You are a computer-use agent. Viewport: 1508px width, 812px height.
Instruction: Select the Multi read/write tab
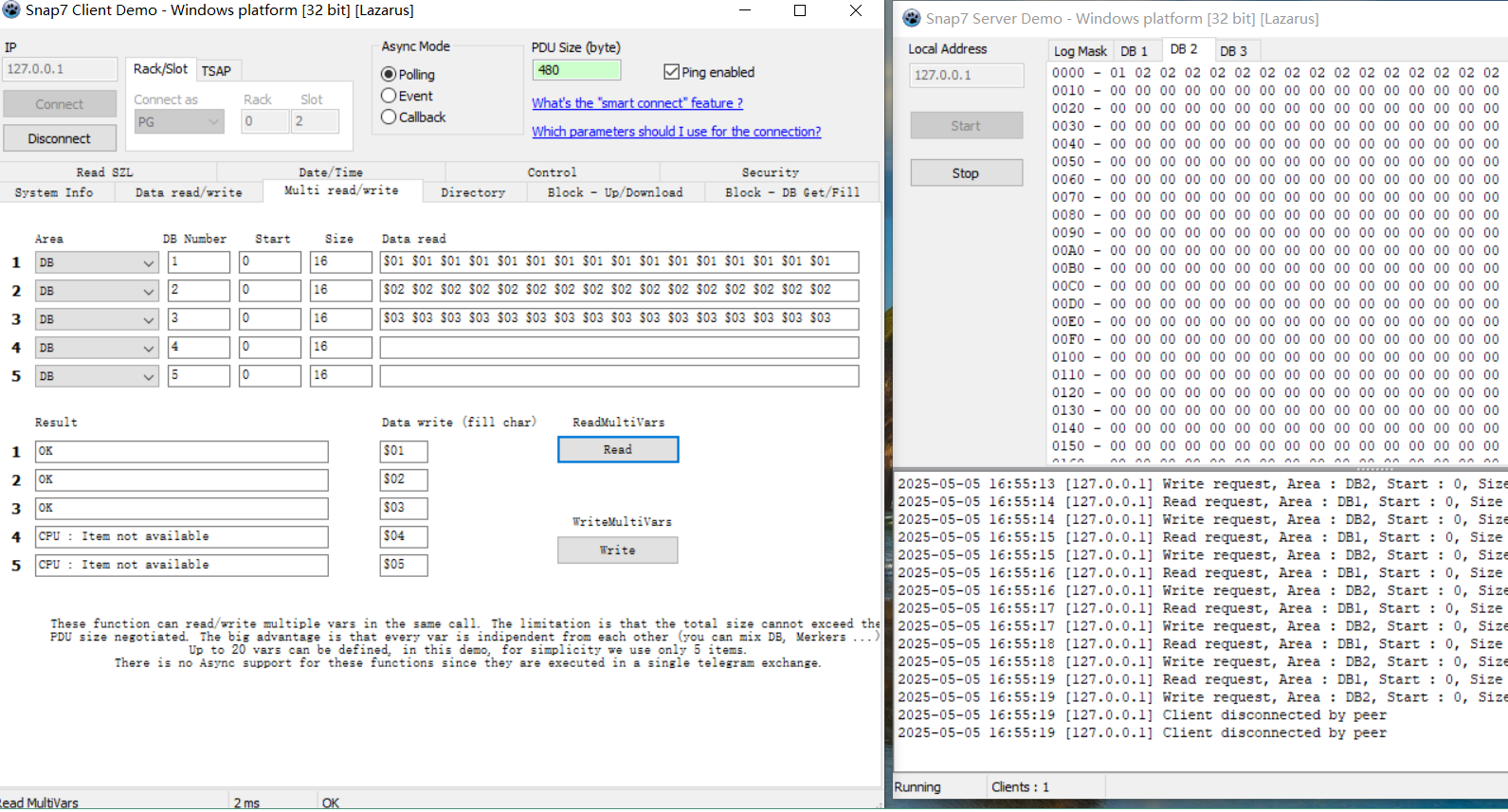click(341, 190)
